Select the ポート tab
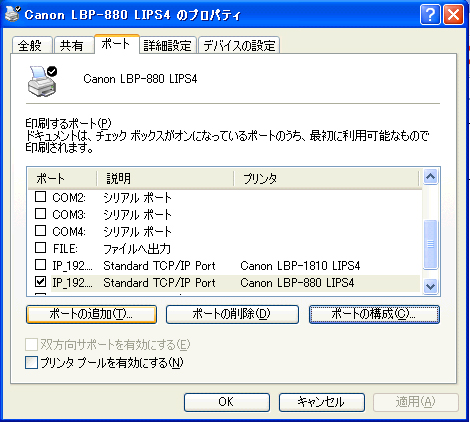 (x=116, y=44)
